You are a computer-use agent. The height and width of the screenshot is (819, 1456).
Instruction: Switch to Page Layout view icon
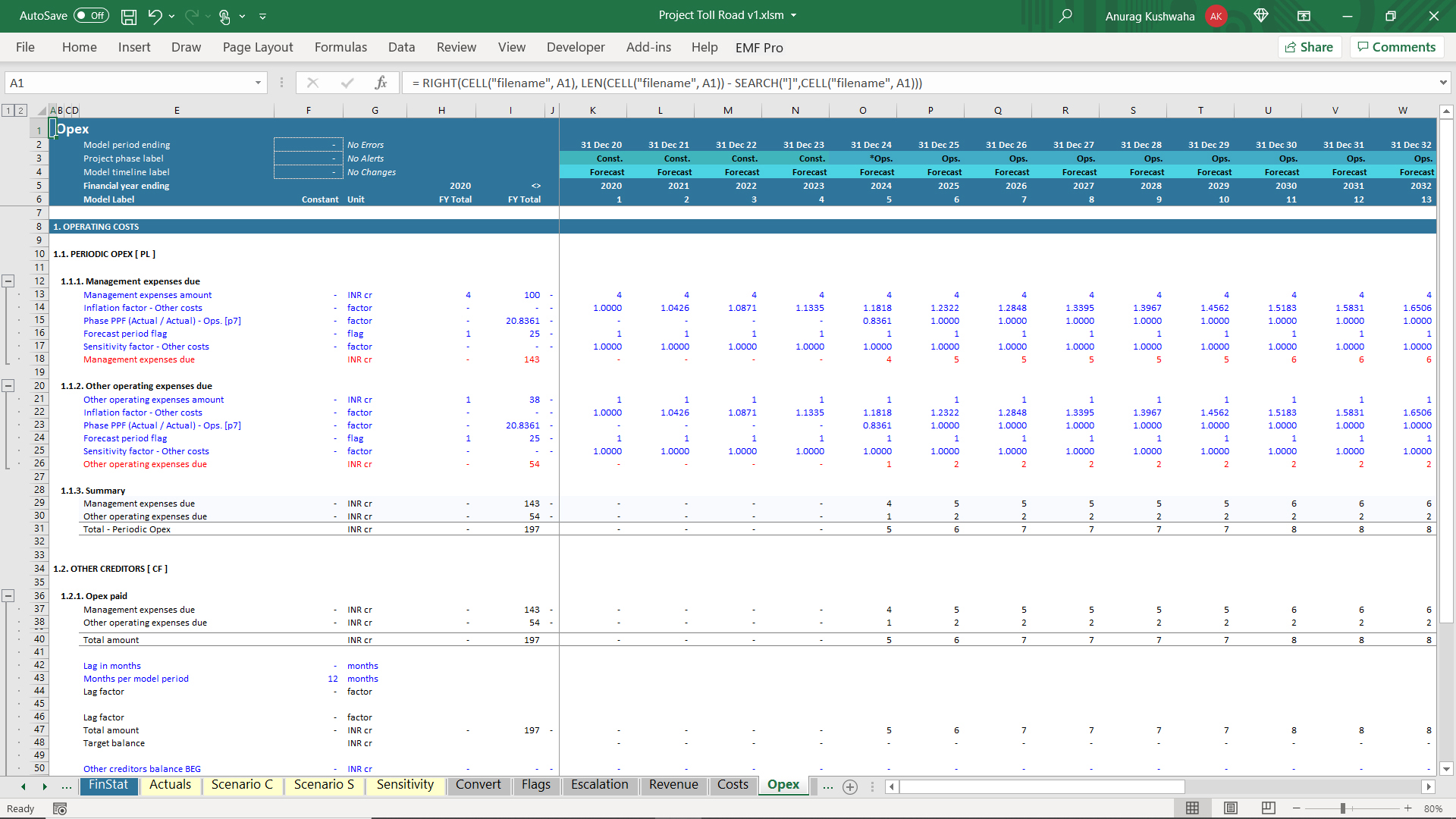[x=1231, y=808]
